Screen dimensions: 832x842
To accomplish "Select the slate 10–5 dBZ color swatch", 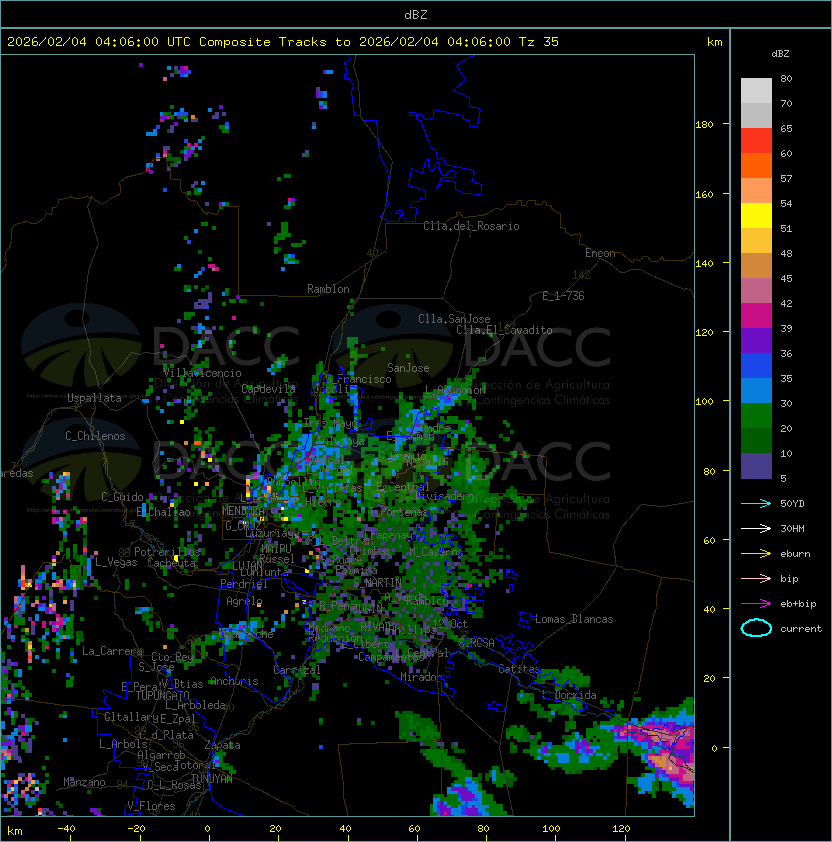I will [x=756, y=466].
